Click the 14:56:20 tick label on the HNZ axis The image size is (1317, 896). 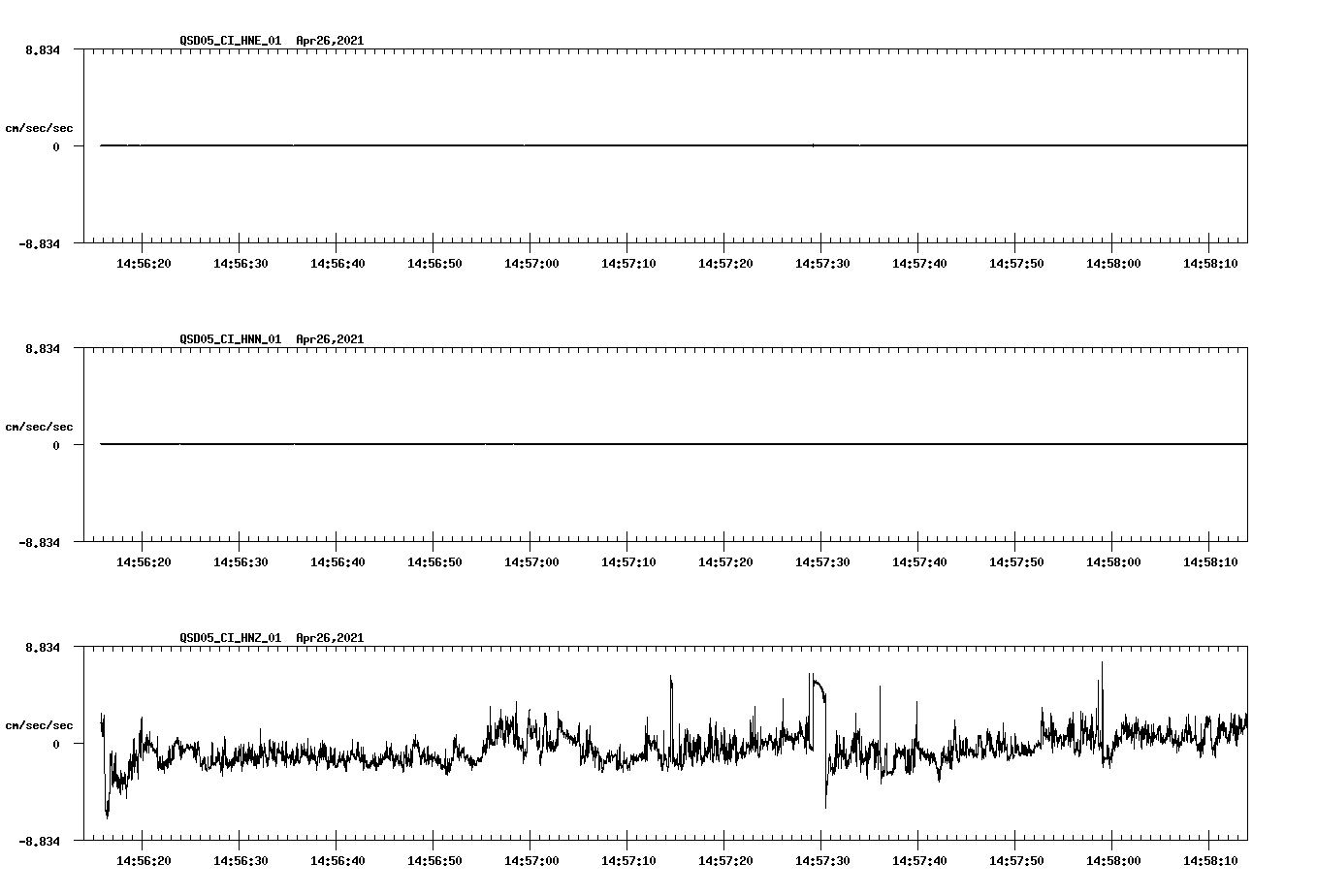tap(144, 858)
